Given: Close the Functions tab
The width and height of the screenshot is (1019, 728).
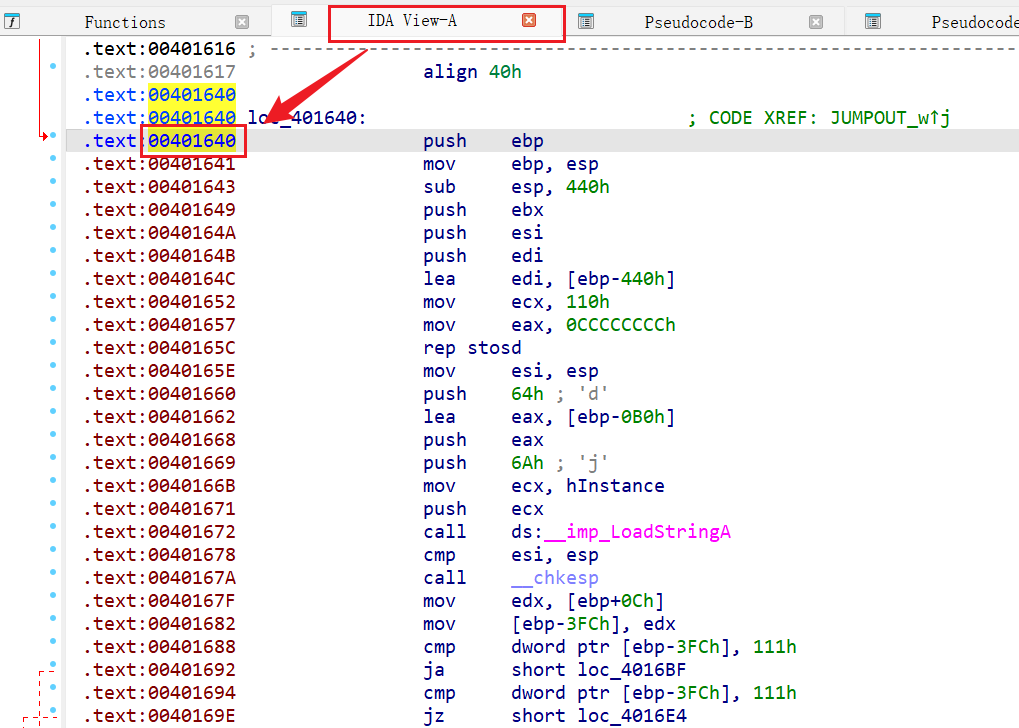Looking at the screenshot, I should coord(242,22).
